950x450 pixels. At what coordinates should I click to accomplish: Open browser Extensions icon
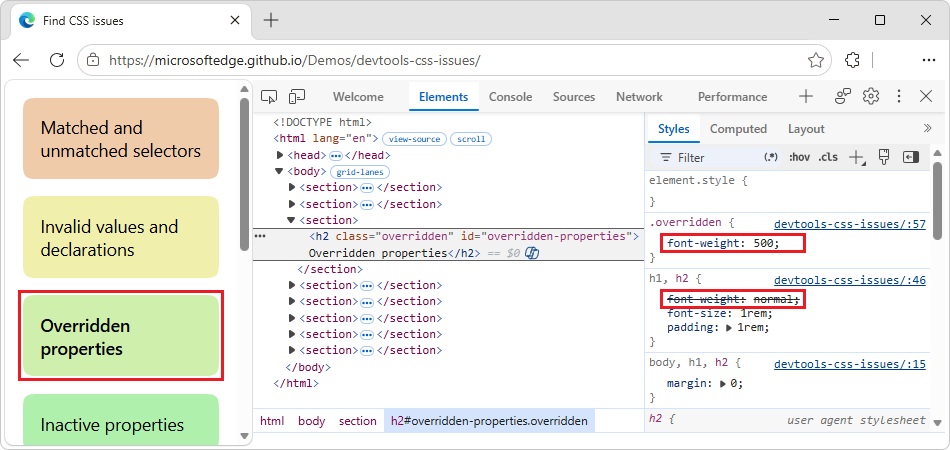(852, 60)
